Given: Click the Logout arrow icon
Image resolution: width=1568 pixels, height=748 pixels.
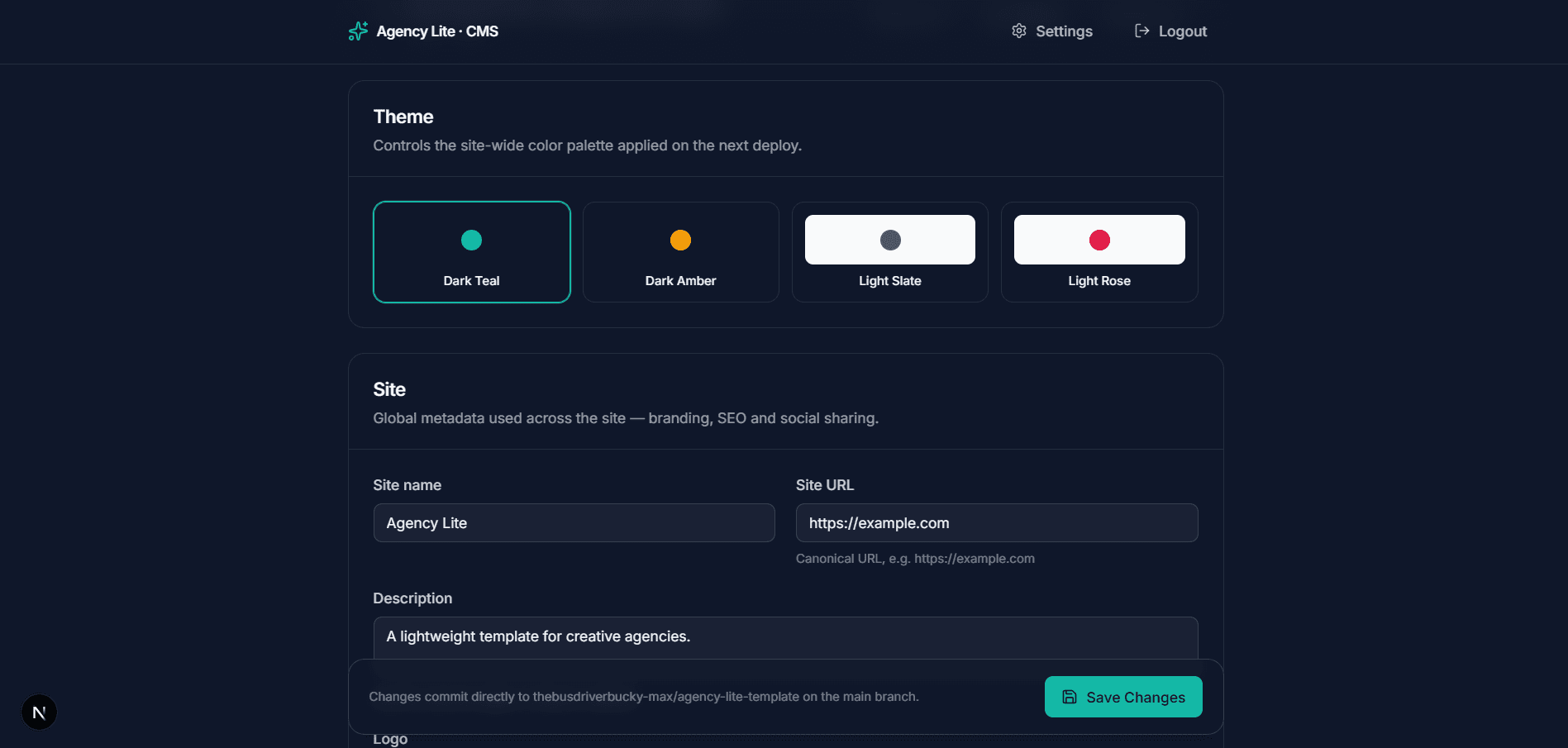Looking at the screenshot, I should [x=1141, y=31].
